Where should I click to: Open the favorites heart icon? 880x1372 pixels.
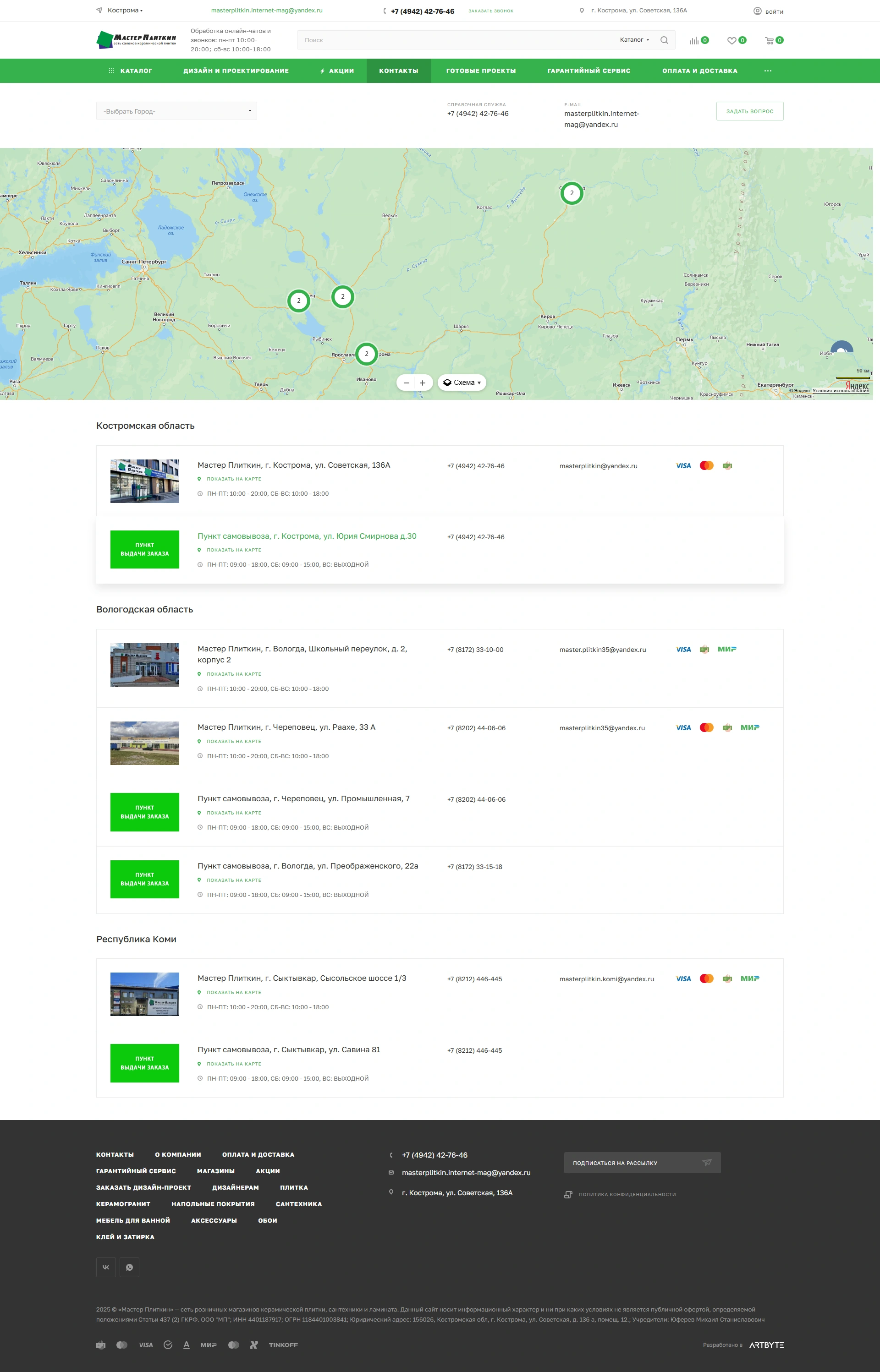pyautogui.click(x=731, y=40)
